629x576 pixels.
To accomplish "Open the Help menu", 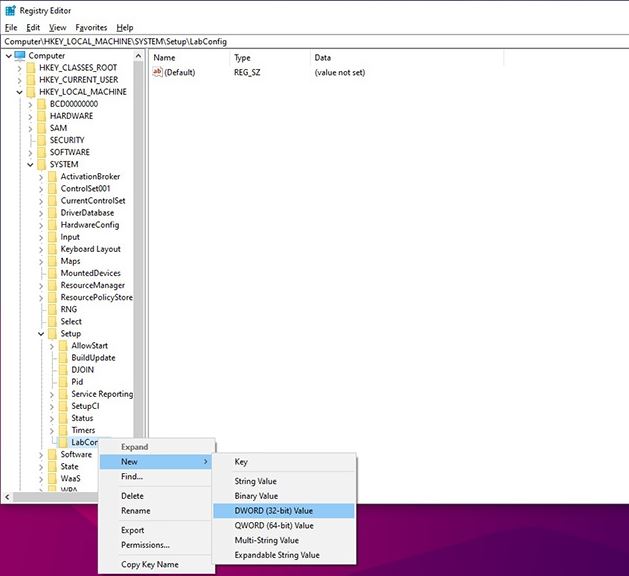I will pos(125,28).
